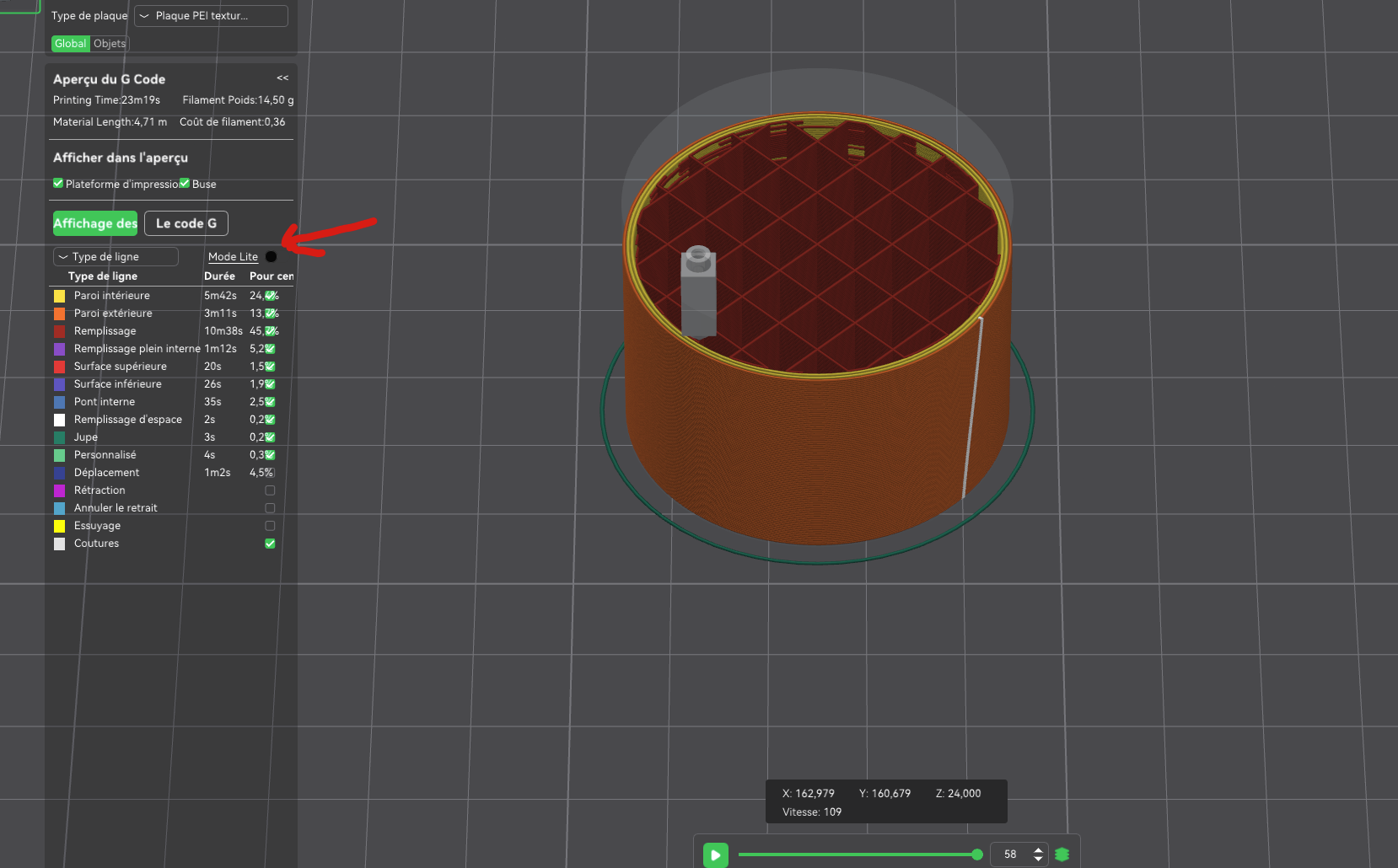Open the Type de ligne dropdown
The image size is (1398, 868).
[x=116, y=257]
